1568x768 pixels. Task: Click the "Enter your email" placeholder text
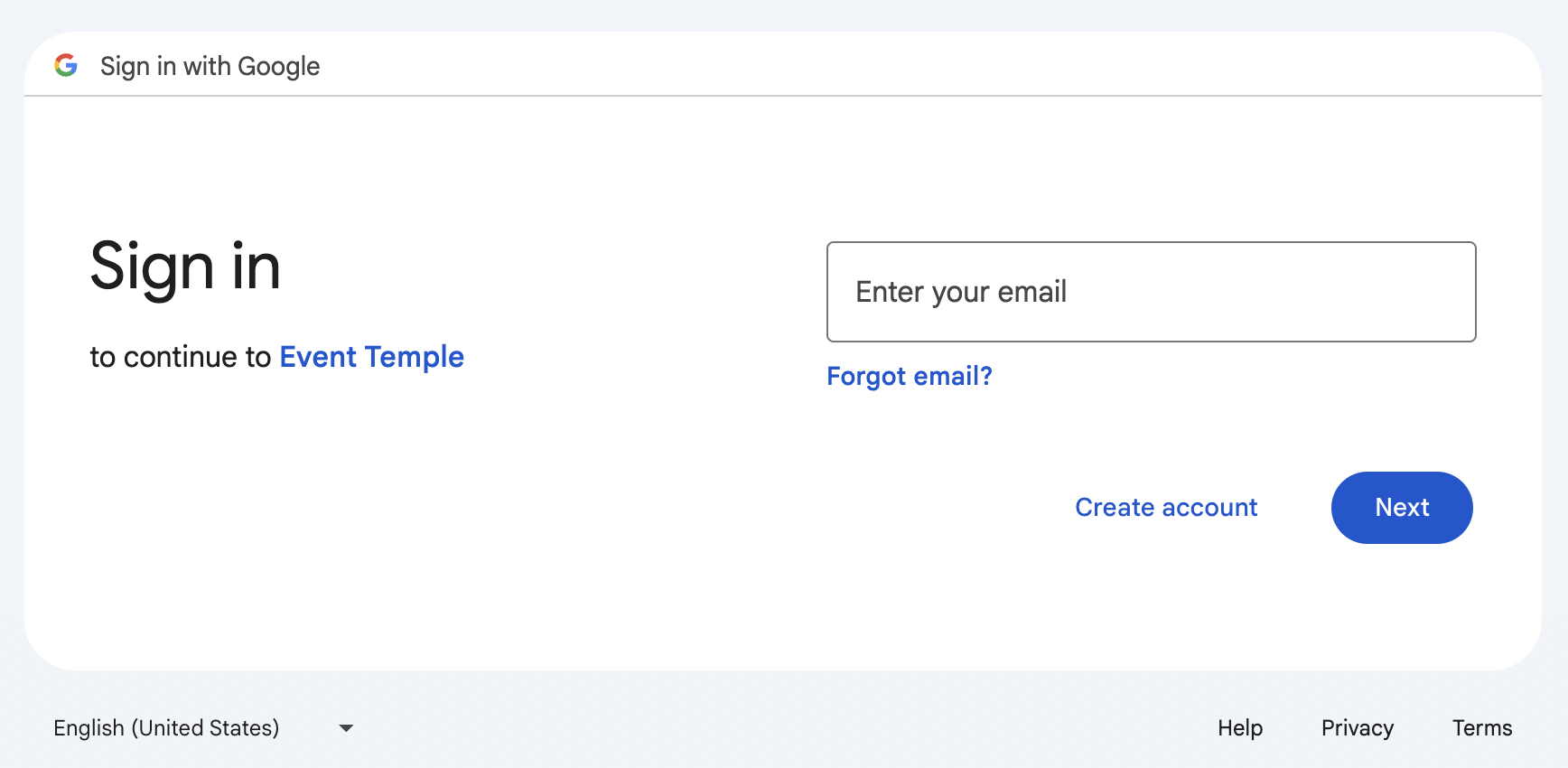coord(961,292)
